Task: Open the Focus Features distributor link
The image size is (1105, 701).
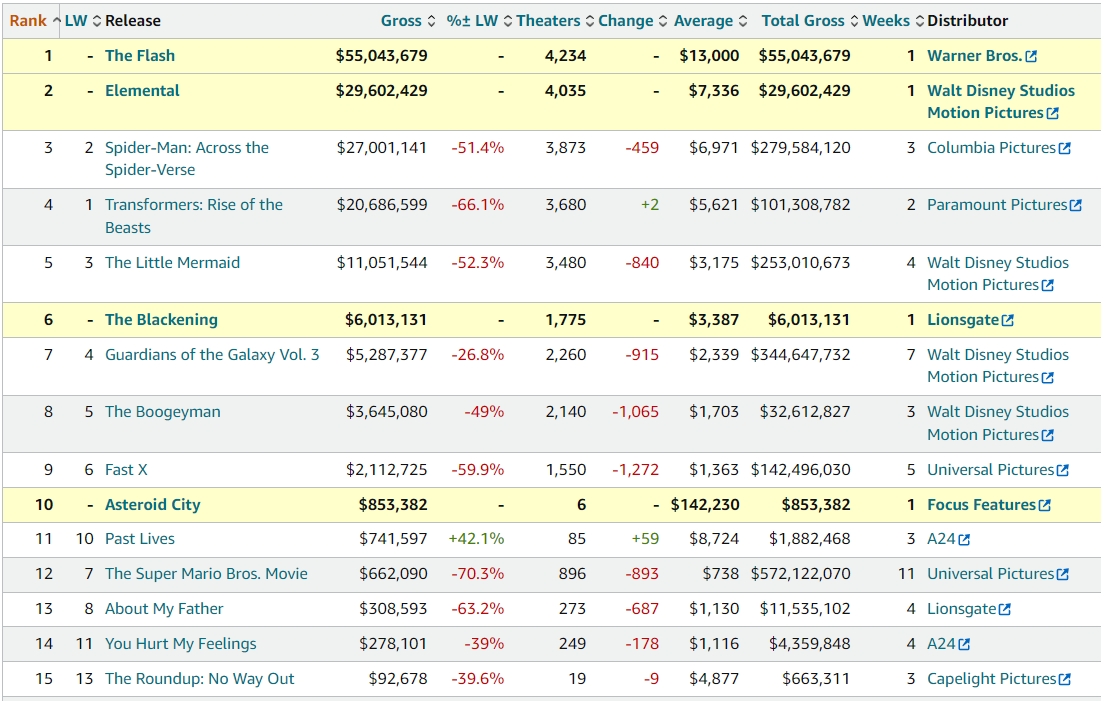Action: [982, 505]
